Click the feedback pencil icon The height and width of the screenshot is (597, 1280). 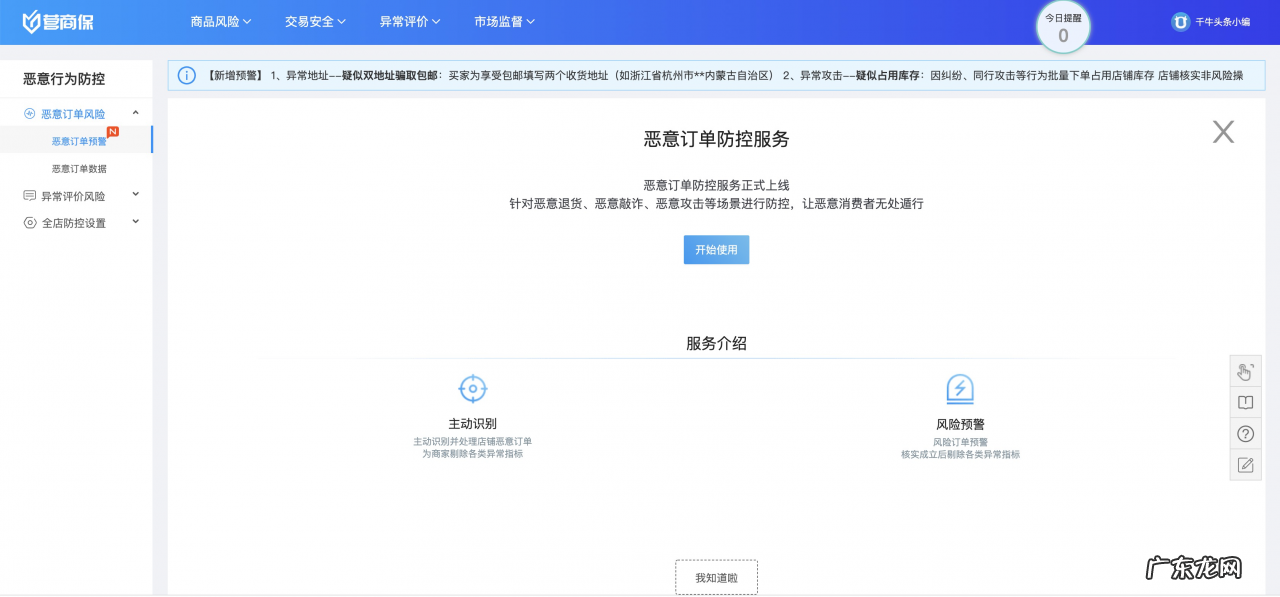(x=1245, y=464)
